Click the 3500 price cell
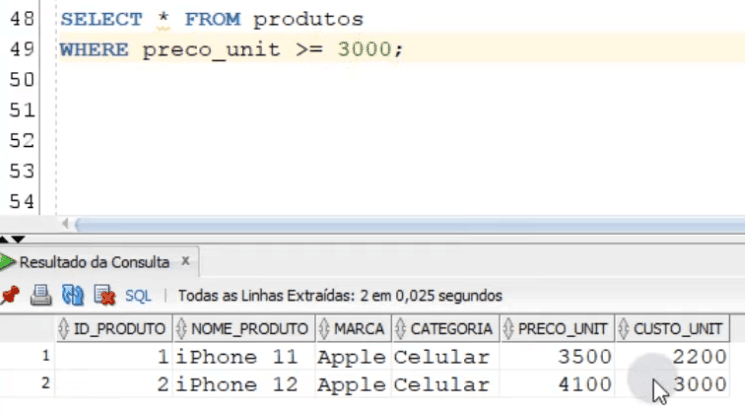The height and width of the screenshot is (416, 745). click(x=557, y=357)
